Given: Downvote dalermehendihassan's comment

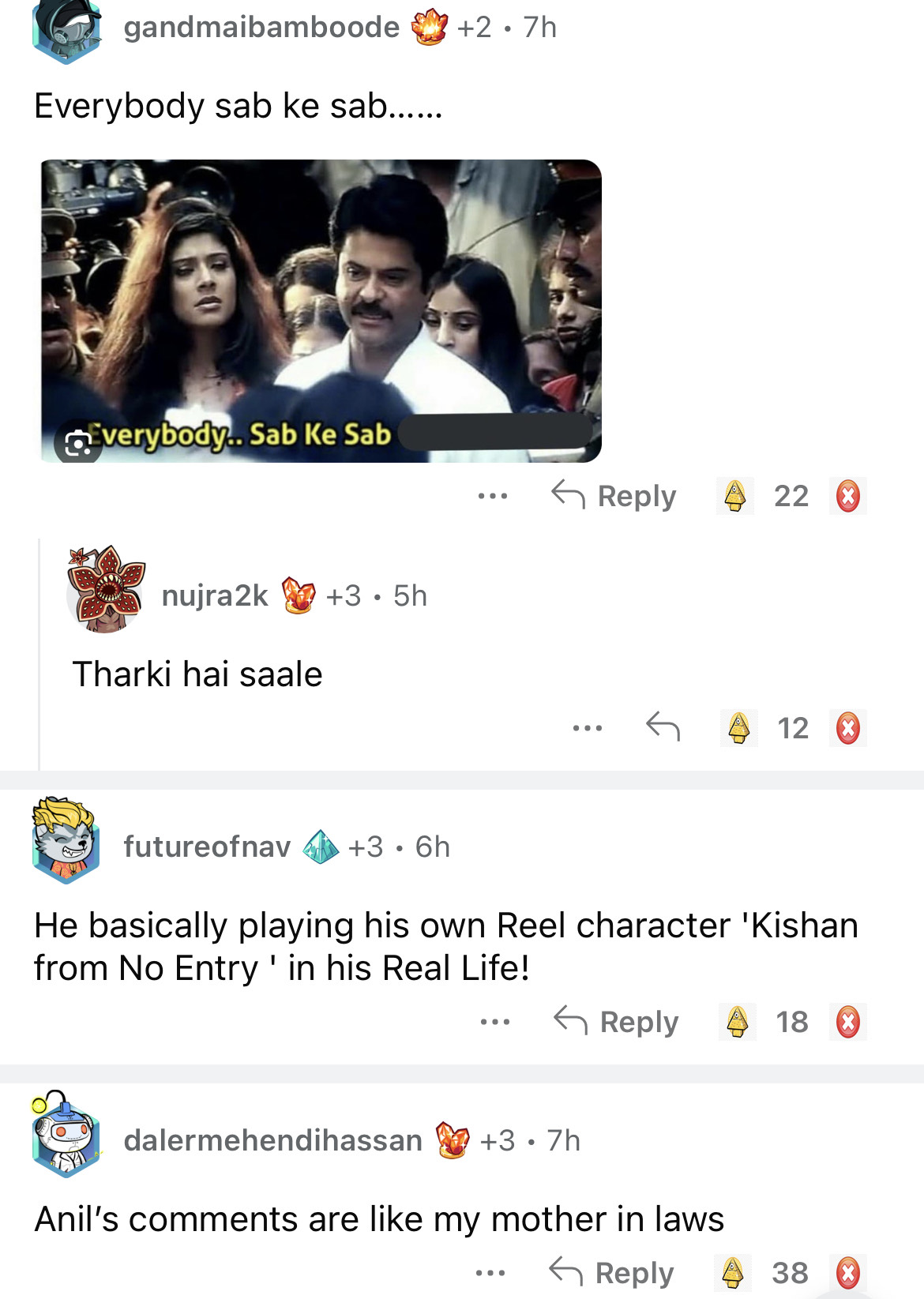Looking at the screenshot, I should coord(847,1272).
